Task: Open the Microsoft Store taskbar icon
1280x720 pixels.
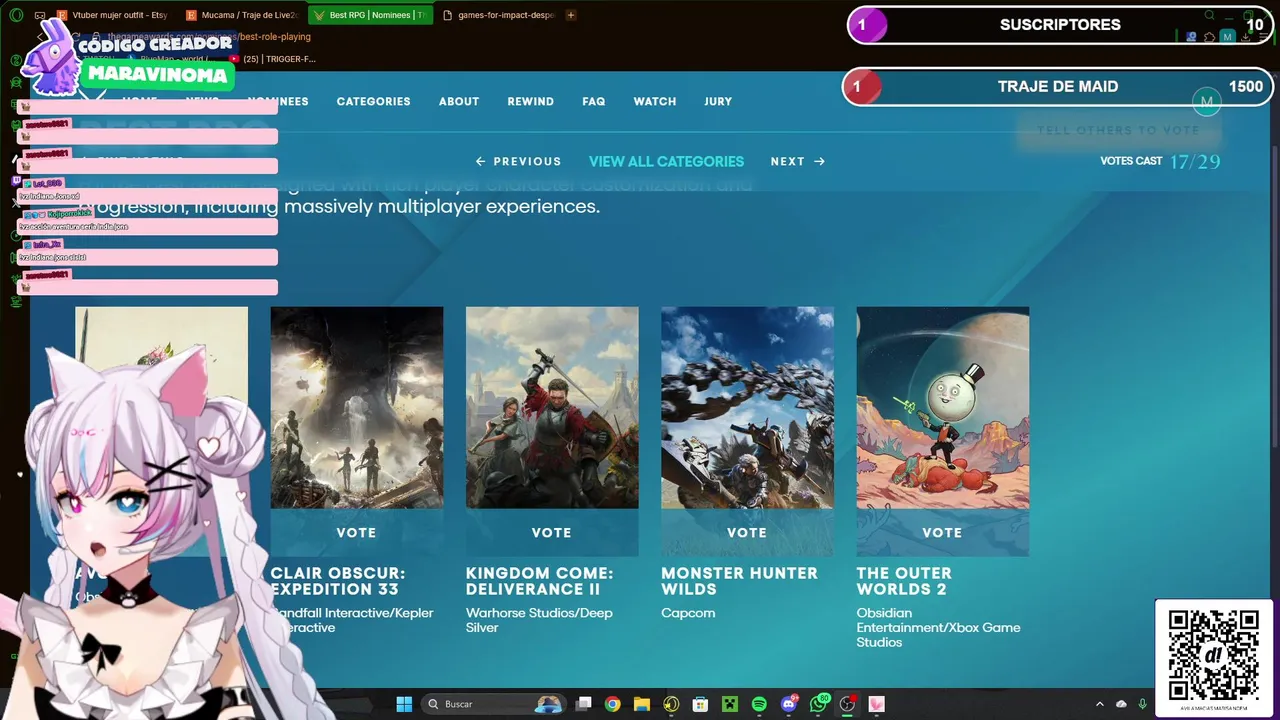Action: click(x=701, y=704)
